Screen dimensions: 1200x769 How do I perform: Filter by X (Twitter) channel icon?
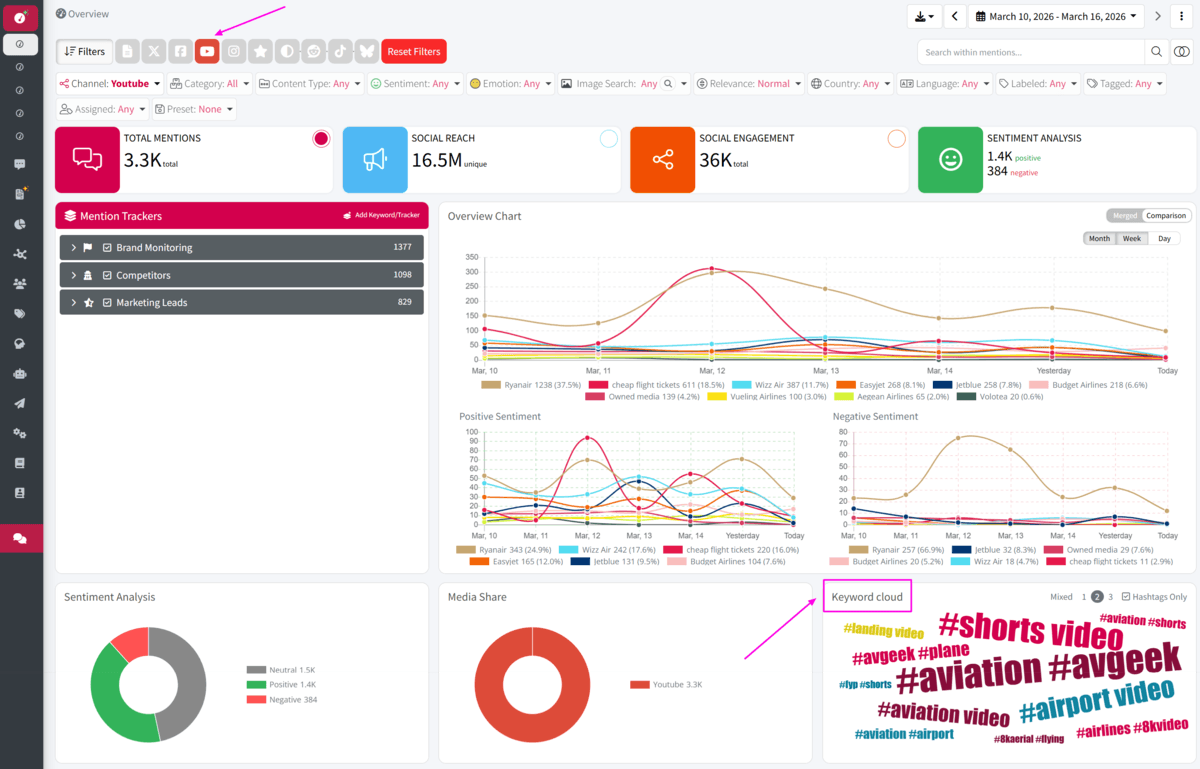click(x=154, y=51)
